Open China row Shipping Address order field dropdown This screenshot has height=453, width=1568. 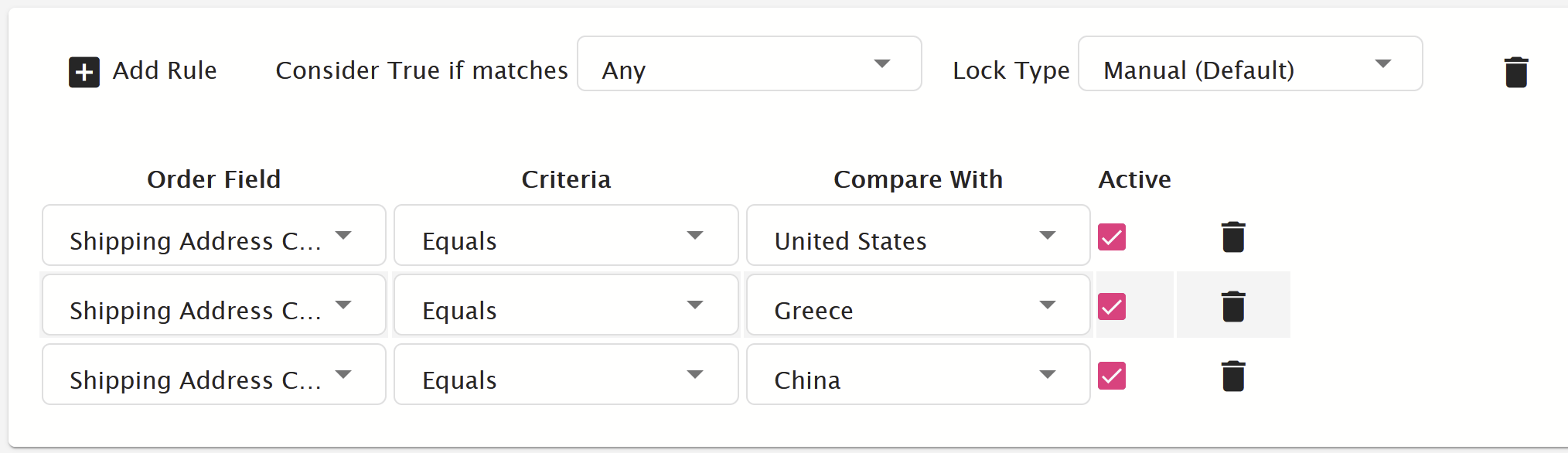tap(214, 374)
